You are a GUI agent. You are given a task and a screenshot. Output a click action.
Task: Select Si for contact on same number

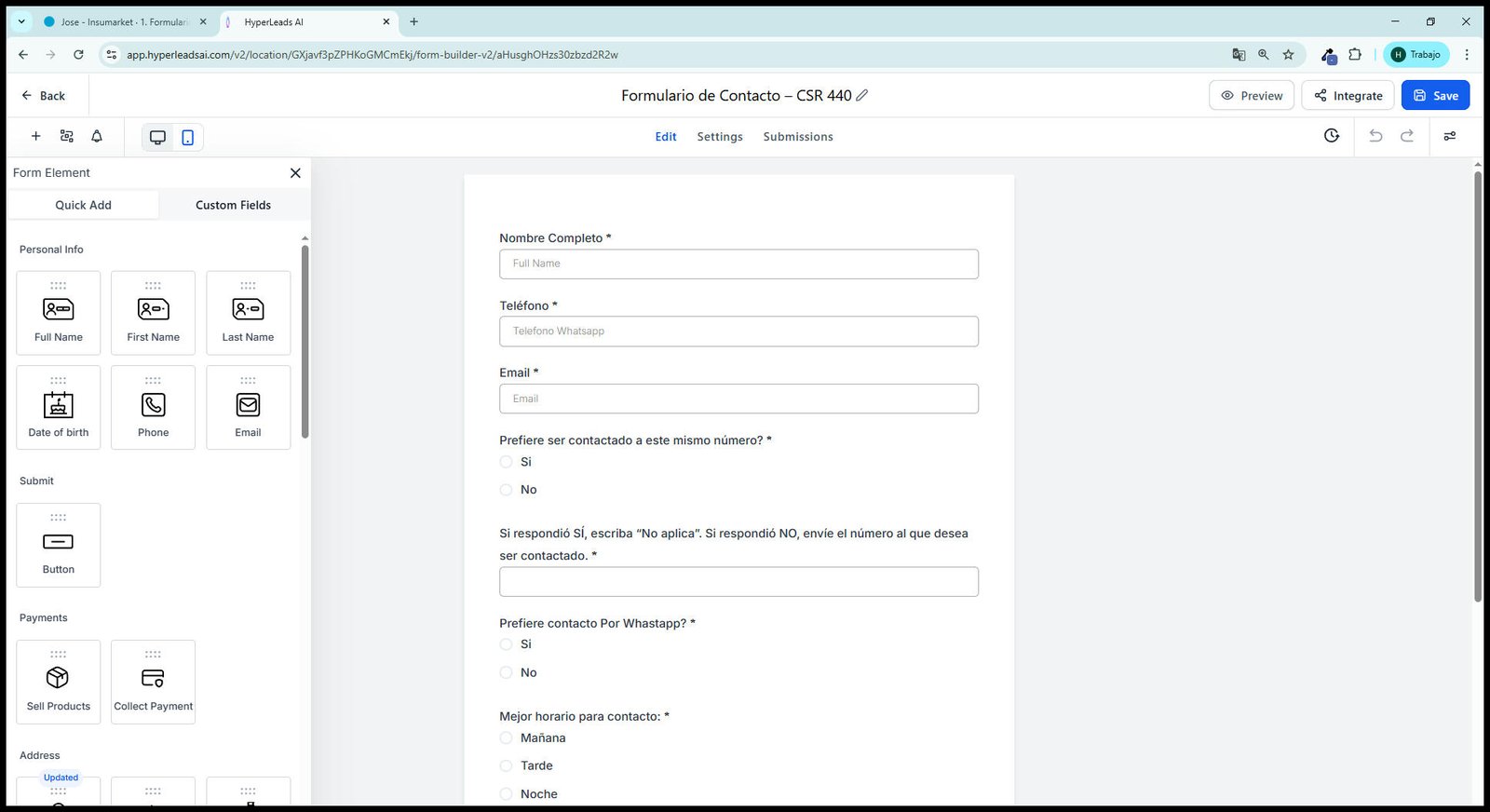[x=507, y=462]
